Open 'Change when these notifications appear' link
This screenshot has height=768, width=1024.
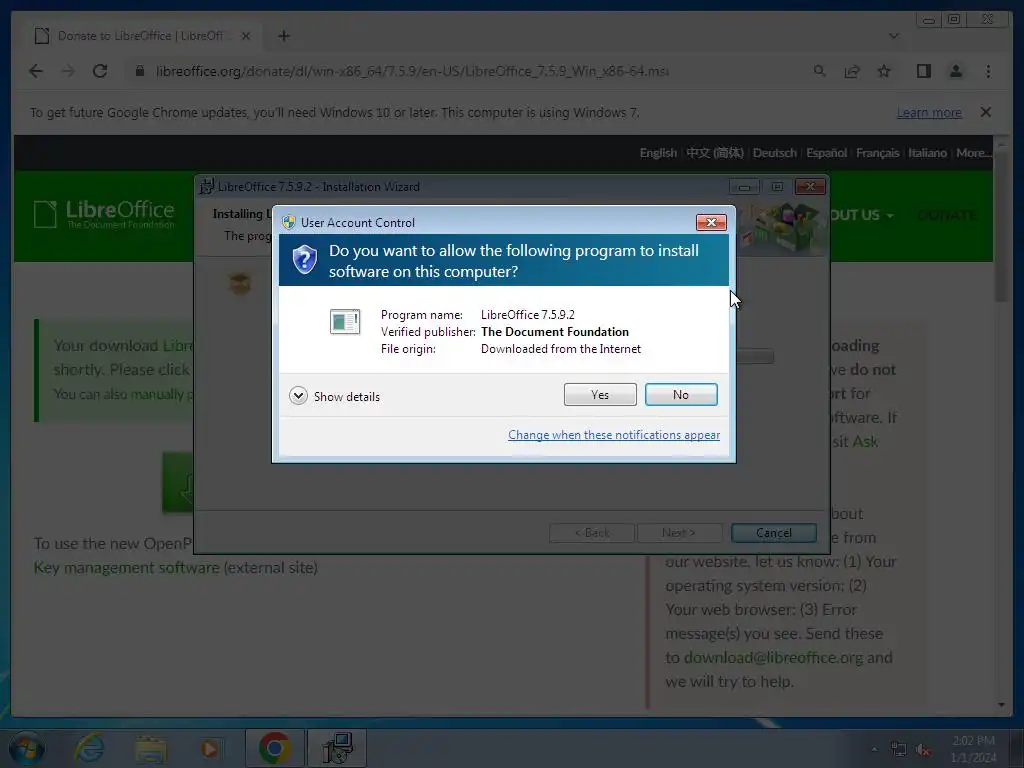(614, 435)
